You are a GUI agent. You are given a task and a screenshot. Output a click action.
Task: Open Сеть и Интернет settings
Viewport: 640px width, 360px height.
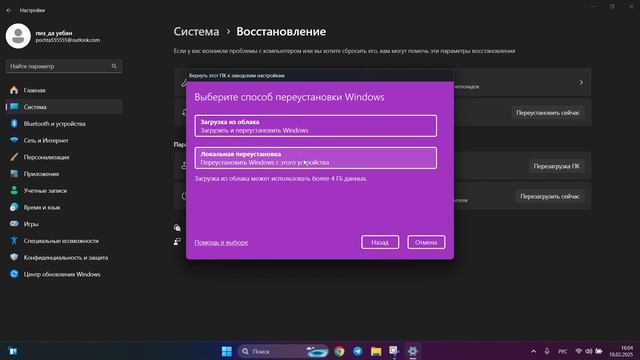tap(64, 140)
